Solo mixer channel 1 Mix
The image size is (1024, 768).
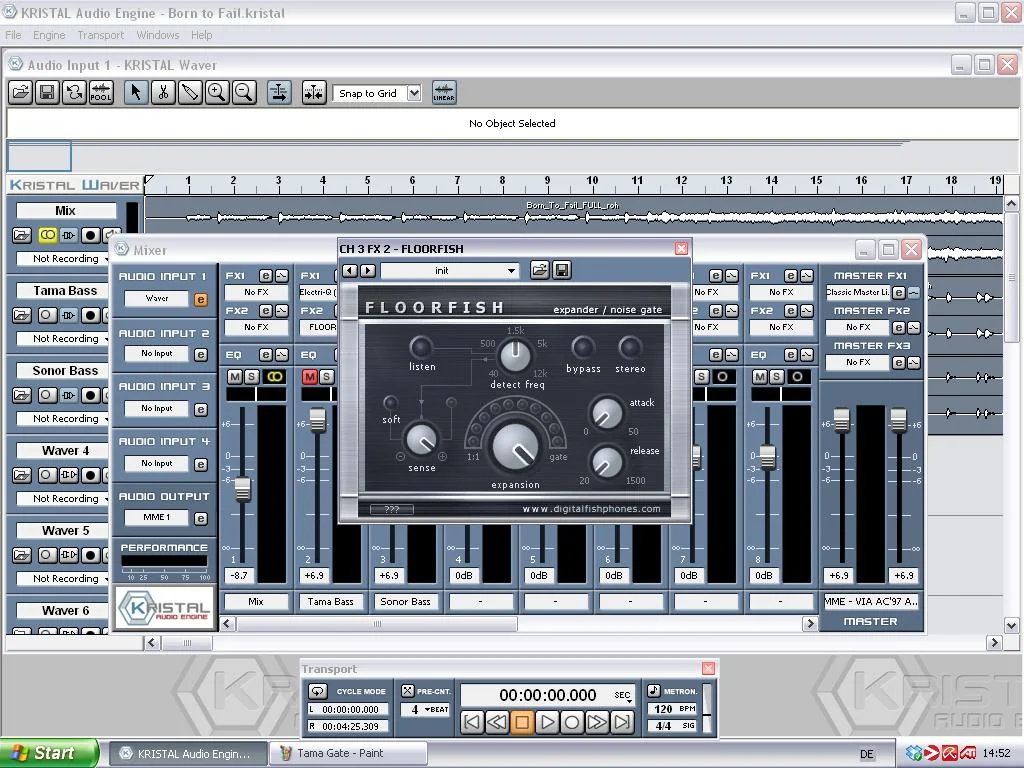tap(252, 377)
